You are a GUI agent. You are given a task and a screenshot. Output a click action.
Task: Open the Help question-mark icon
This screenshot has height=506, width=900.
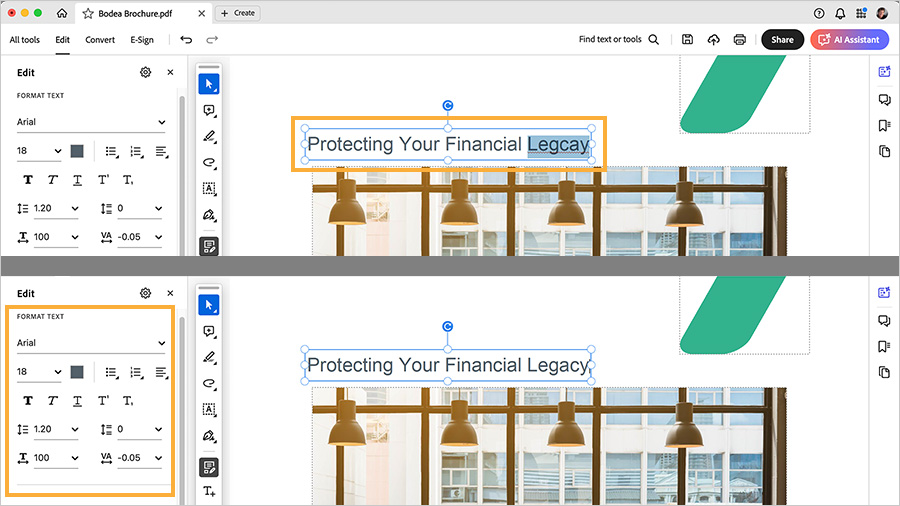(819, 13)
